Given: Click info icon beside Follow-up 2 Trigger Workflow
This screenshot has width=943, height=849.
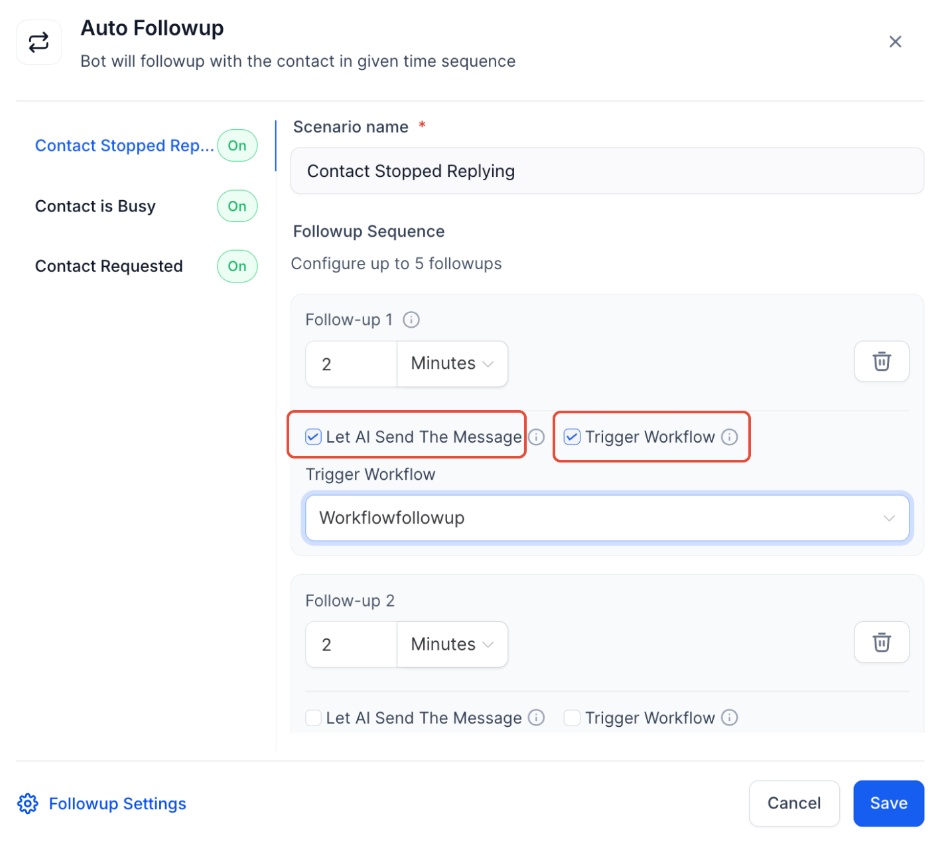Looking at the screenshot, I should click(730, 718).
